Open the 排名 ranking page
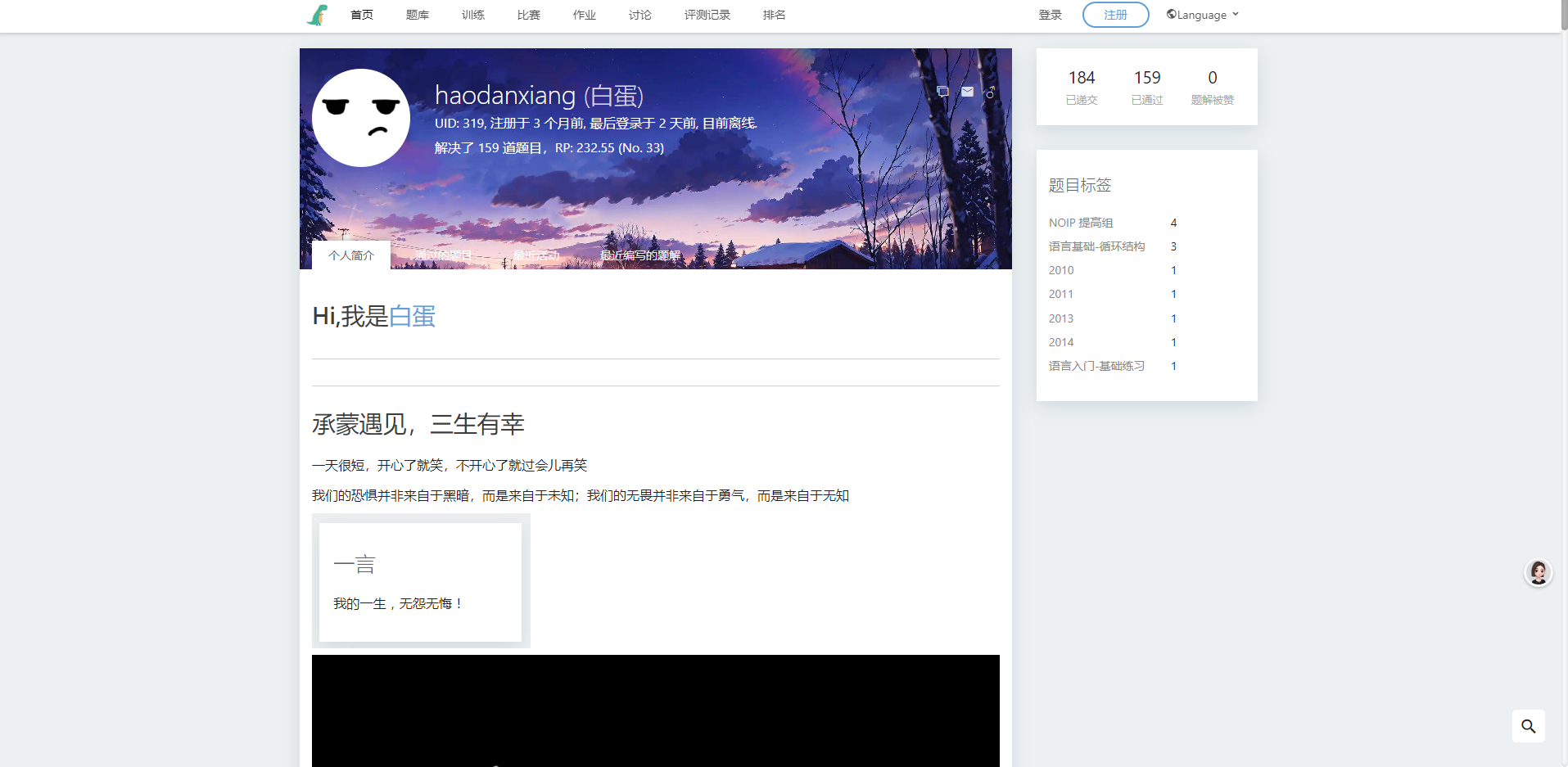Image resolution: width=1568 pixels, height=767 pixels. click(774, 15)
